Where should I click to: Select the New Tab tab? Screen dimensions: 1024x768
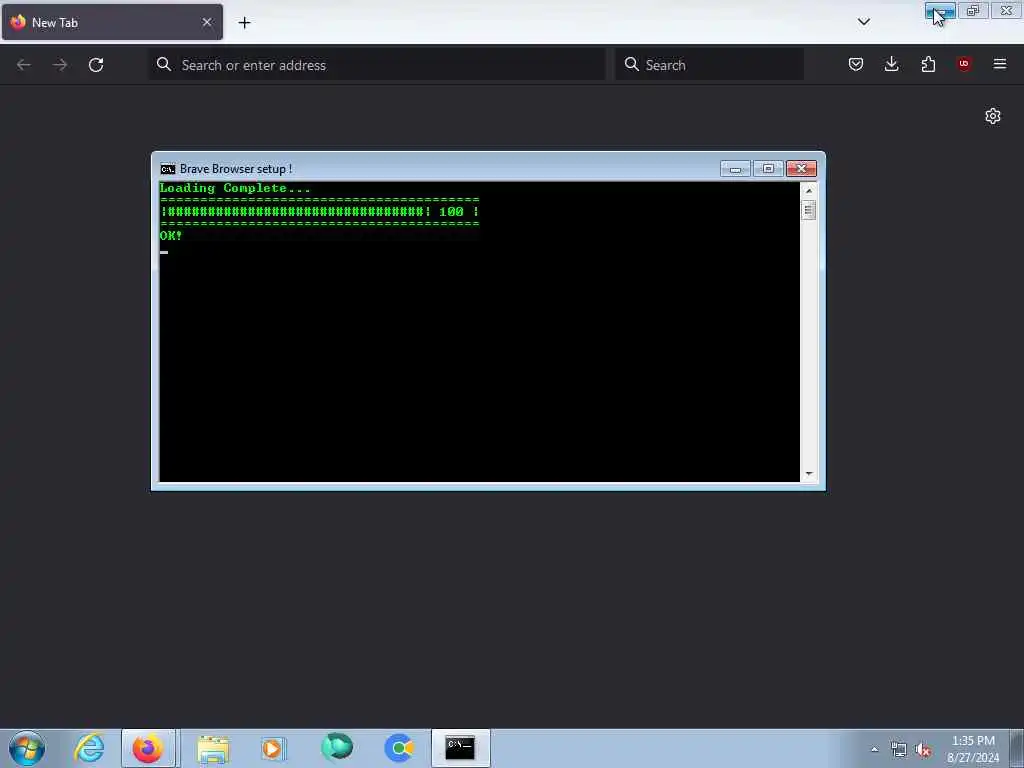click(x=112, y=22)
